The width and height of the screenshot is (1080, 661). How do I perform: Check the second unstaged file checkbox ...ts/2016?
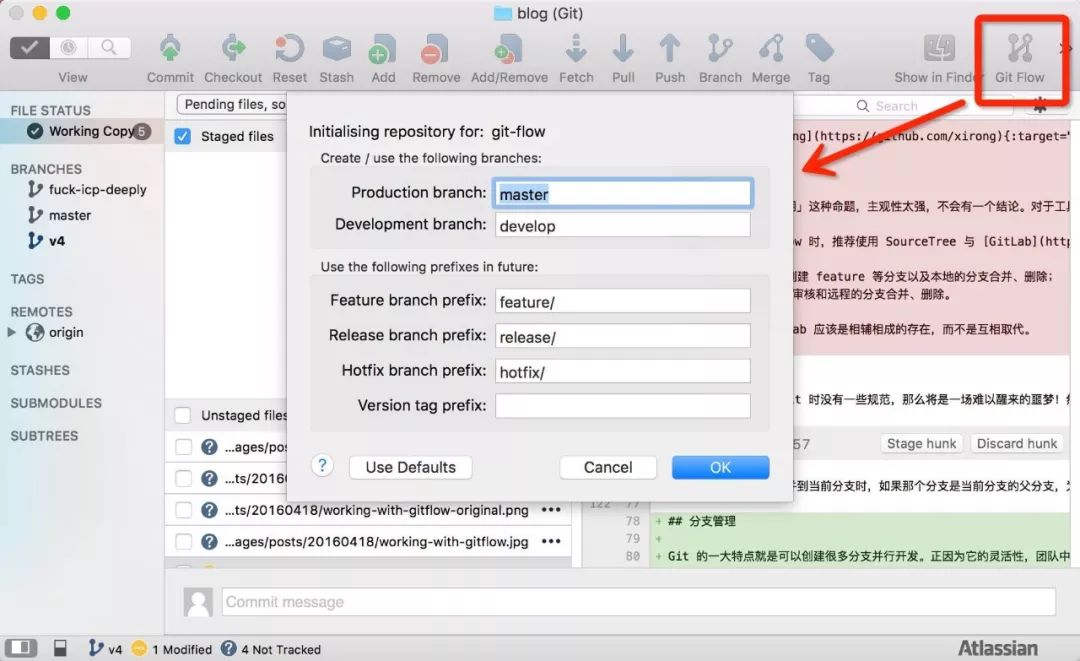183,479
